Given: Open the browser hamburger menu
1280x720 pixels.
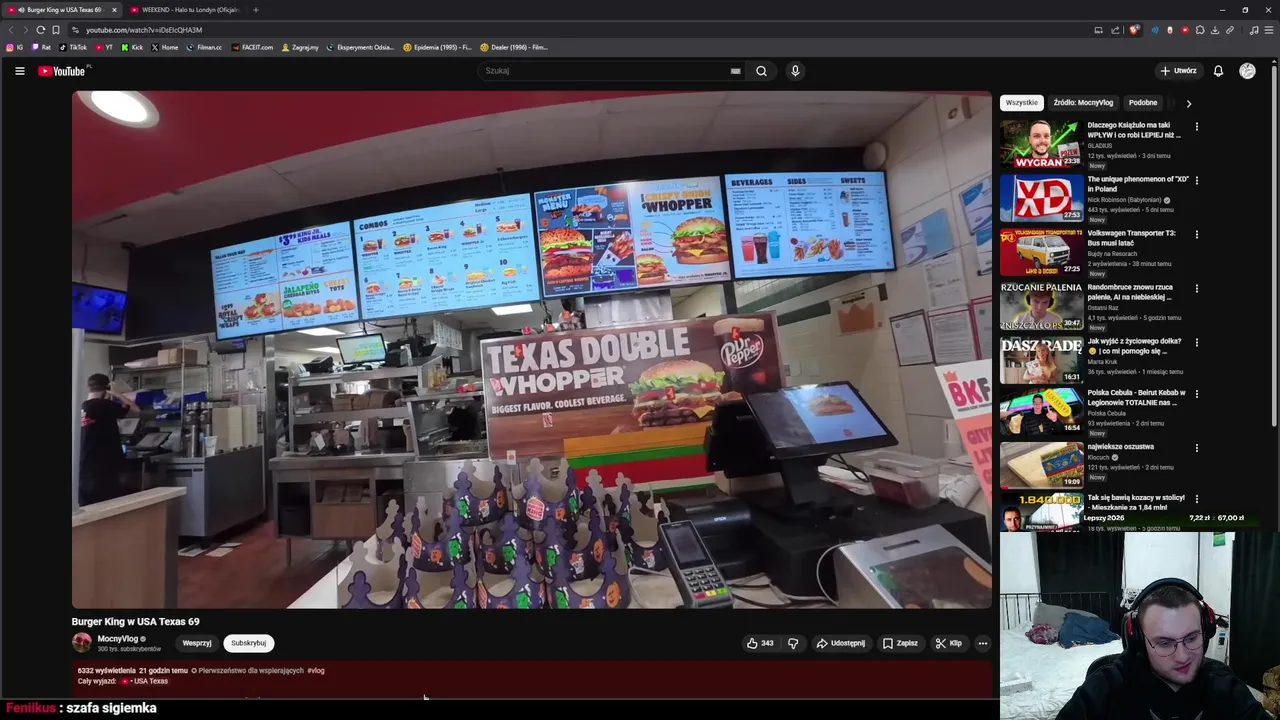Looking at the screenshot, I should 1269,30.
